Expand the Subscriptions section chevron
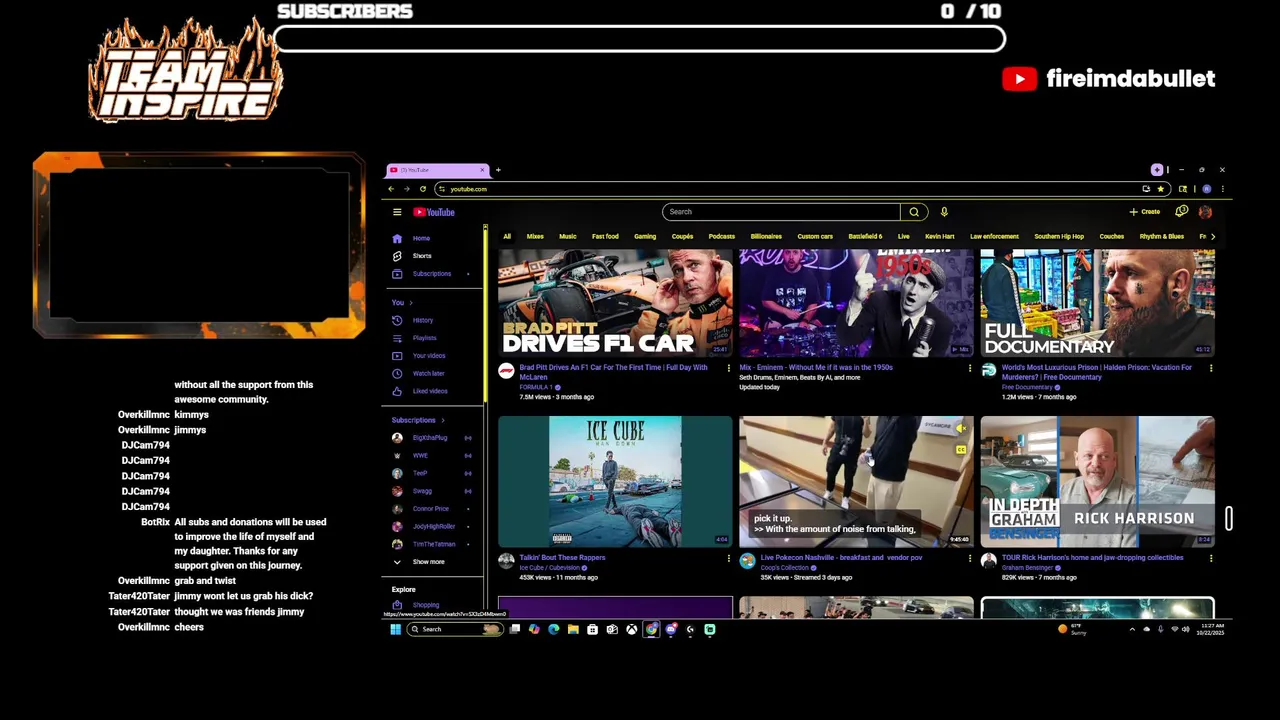The width and height of the screenshot is (1280, 720). (442, 421)
